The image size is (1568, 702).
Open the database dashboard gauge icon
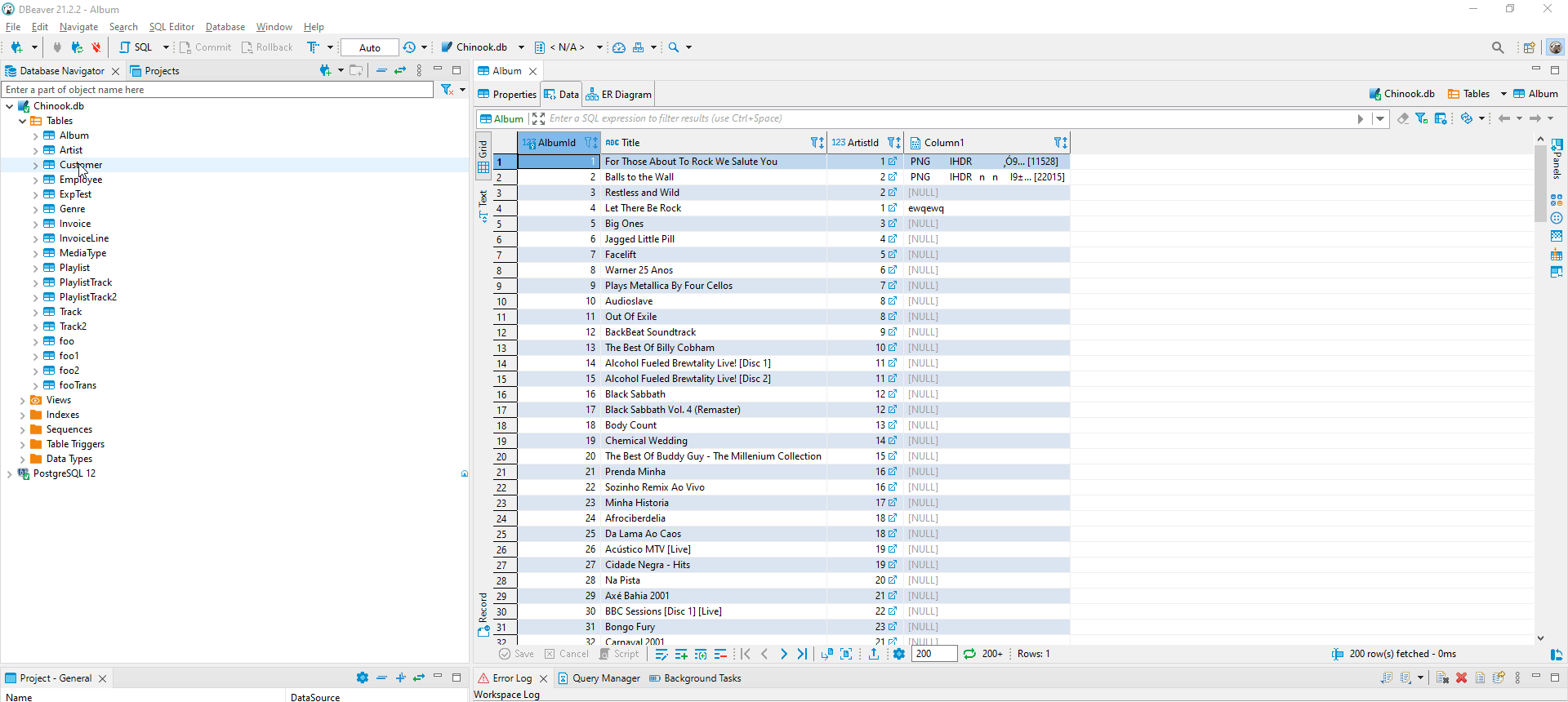(x=619, y=47)
